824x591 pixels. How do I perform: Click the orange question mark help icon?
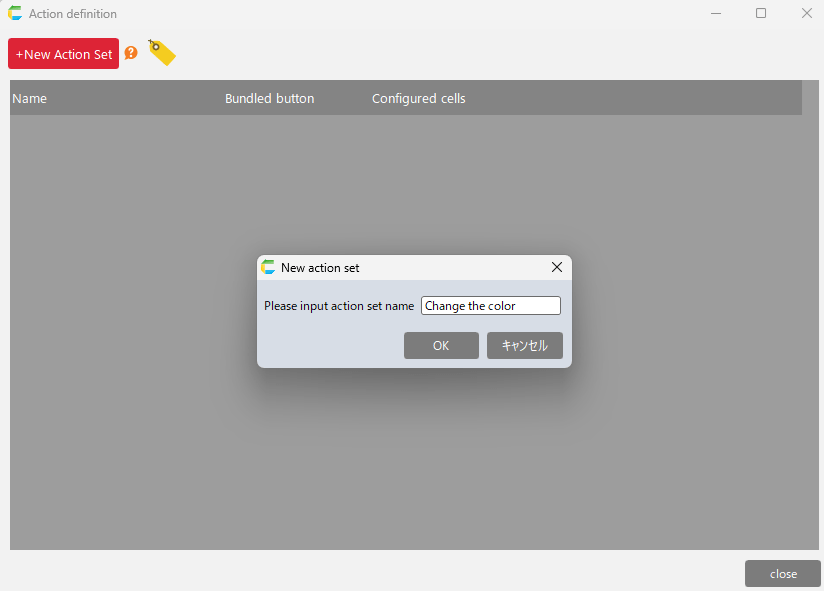pos(131,53)
